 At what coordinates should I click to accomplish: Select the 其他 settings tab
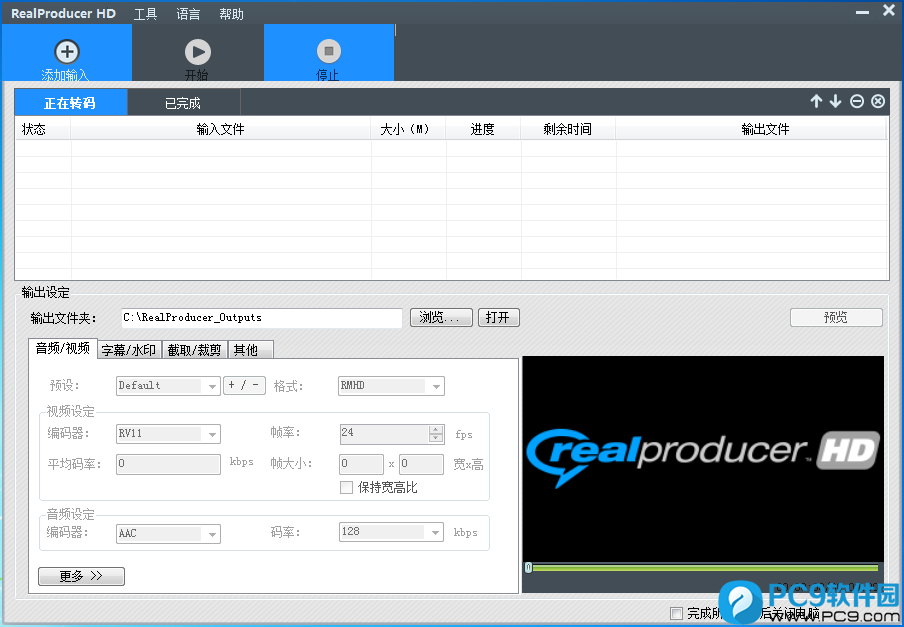(251, 350)
